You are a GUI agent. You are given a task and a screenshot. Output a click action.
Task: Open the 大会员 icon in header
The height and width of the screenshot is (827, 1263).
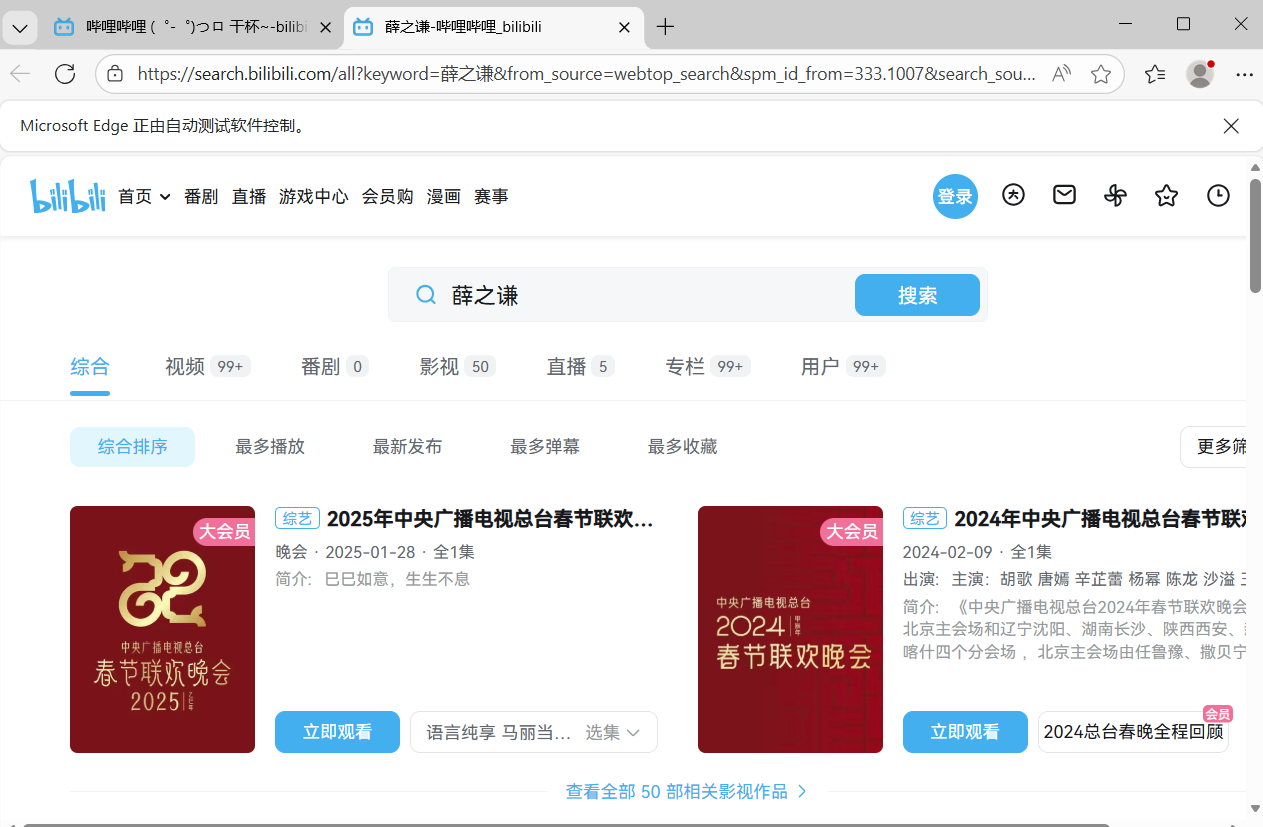[1013, 196]
